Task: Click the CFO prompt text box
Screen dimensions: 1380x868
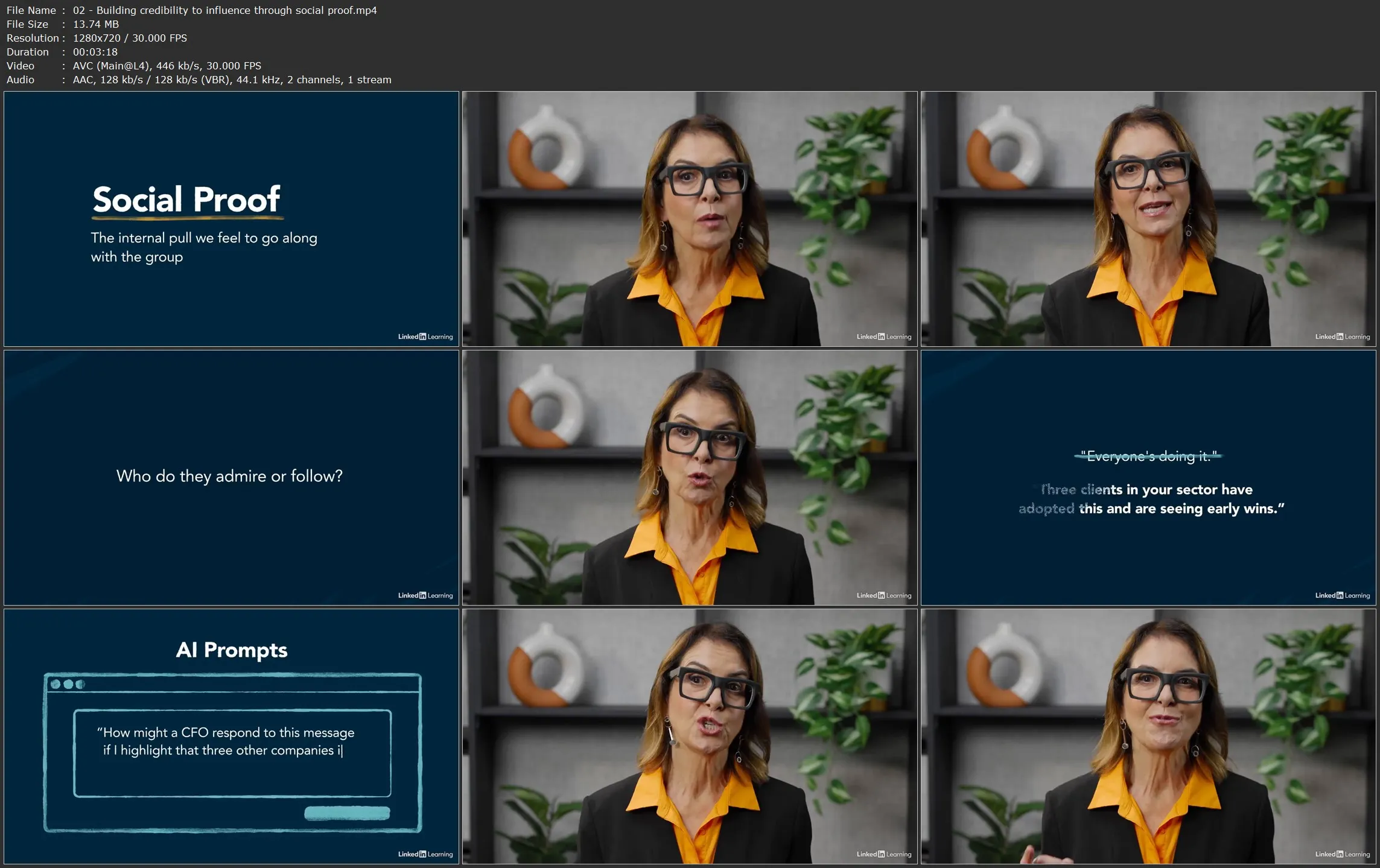Action: (x=232, y=753)
